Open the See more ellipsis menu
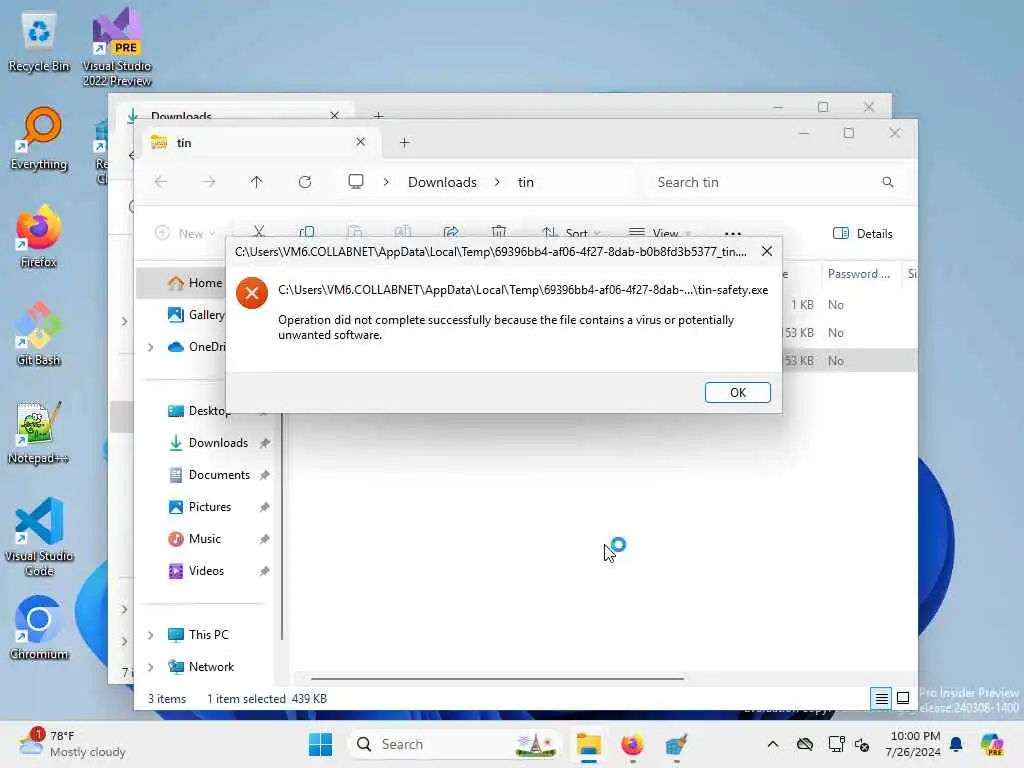The image size is (1024, 768). tap(733, 232)
